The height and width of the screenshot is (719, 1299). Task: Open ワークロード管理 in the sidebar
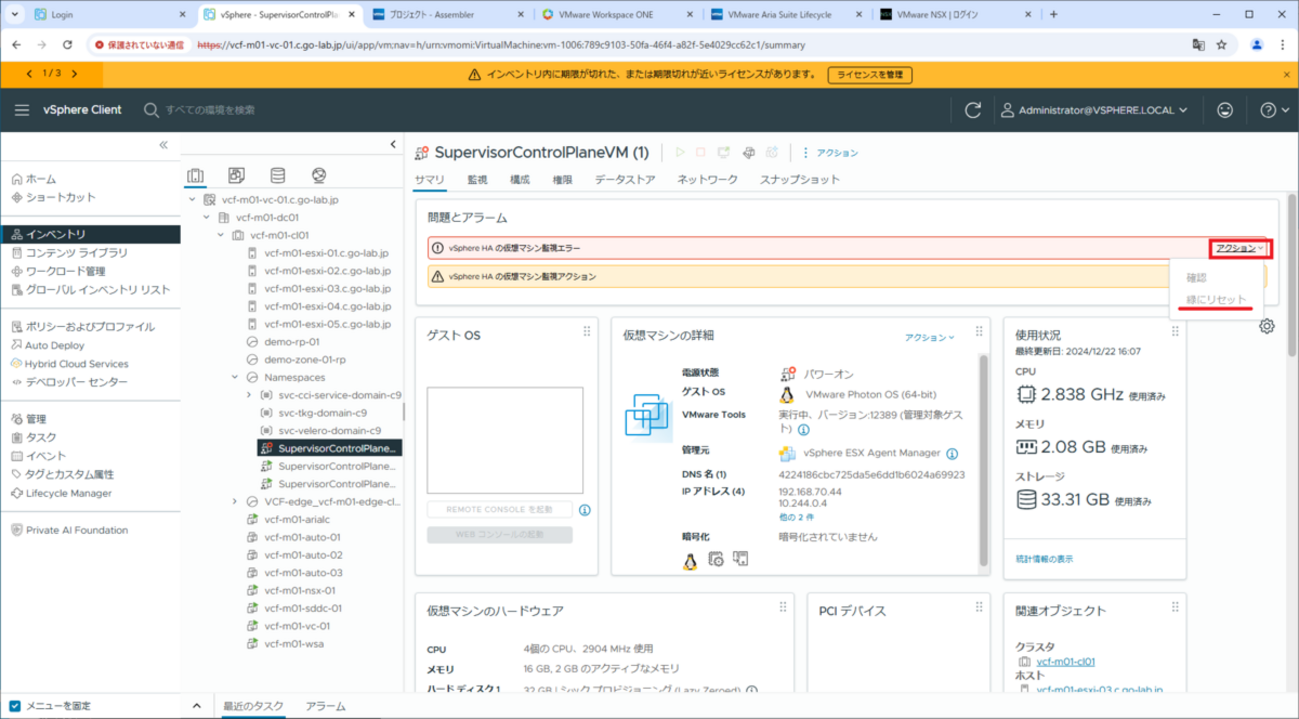[x=66, y=271]
